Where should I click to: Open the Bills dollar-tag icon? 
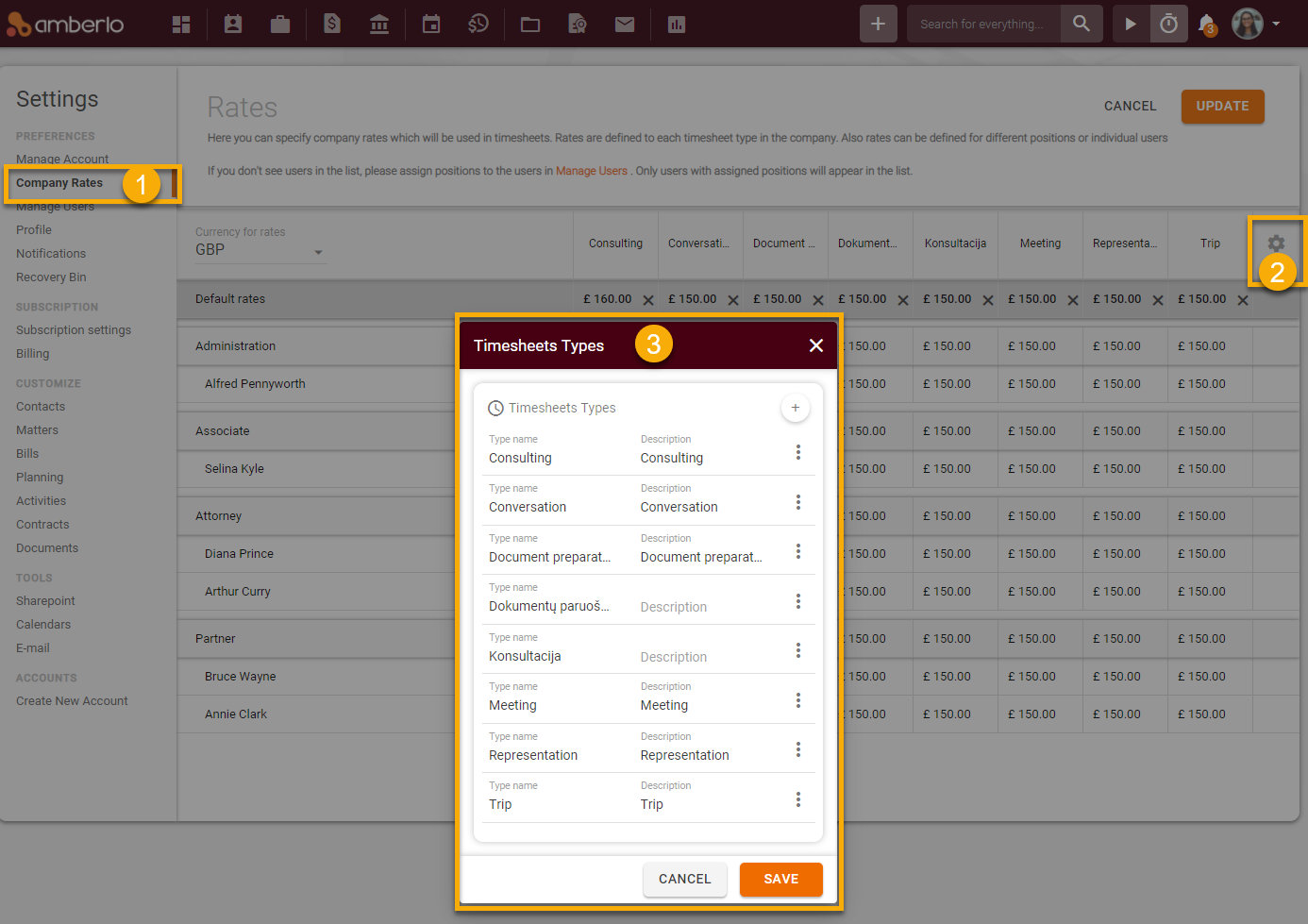click(331, 24)
